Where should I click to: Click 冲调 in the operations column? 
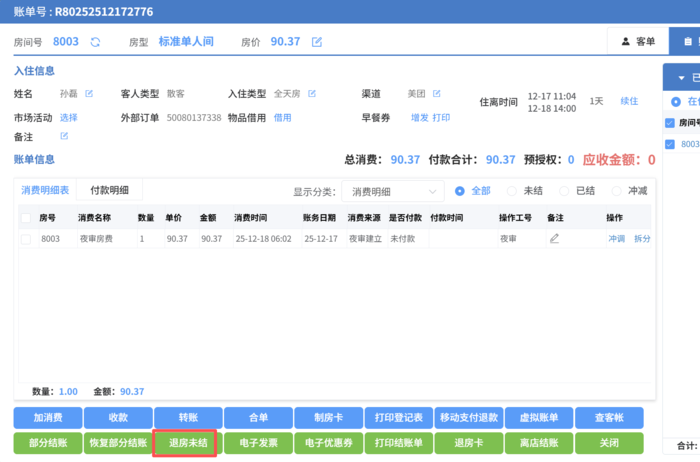(616, 239)
